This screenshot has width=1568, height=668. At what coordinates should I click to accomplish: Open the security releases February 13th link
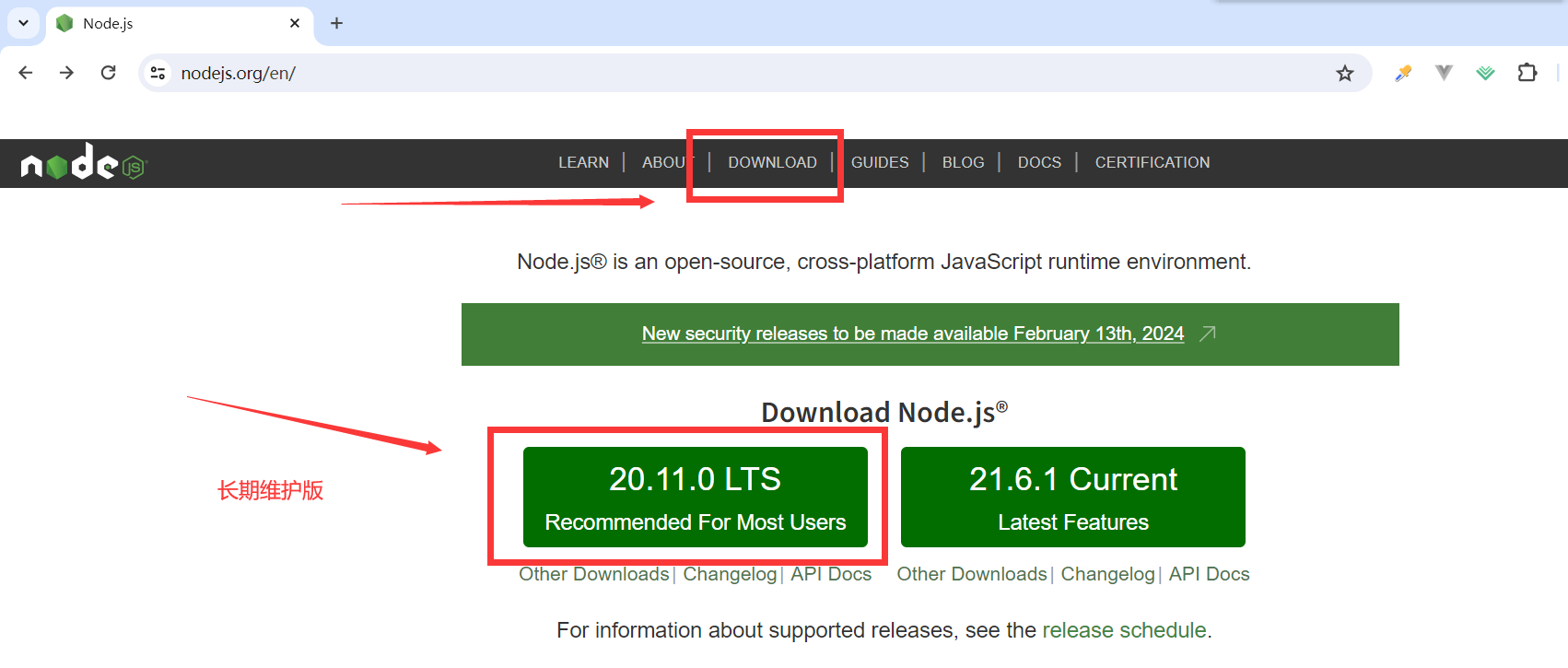(912, 334)
